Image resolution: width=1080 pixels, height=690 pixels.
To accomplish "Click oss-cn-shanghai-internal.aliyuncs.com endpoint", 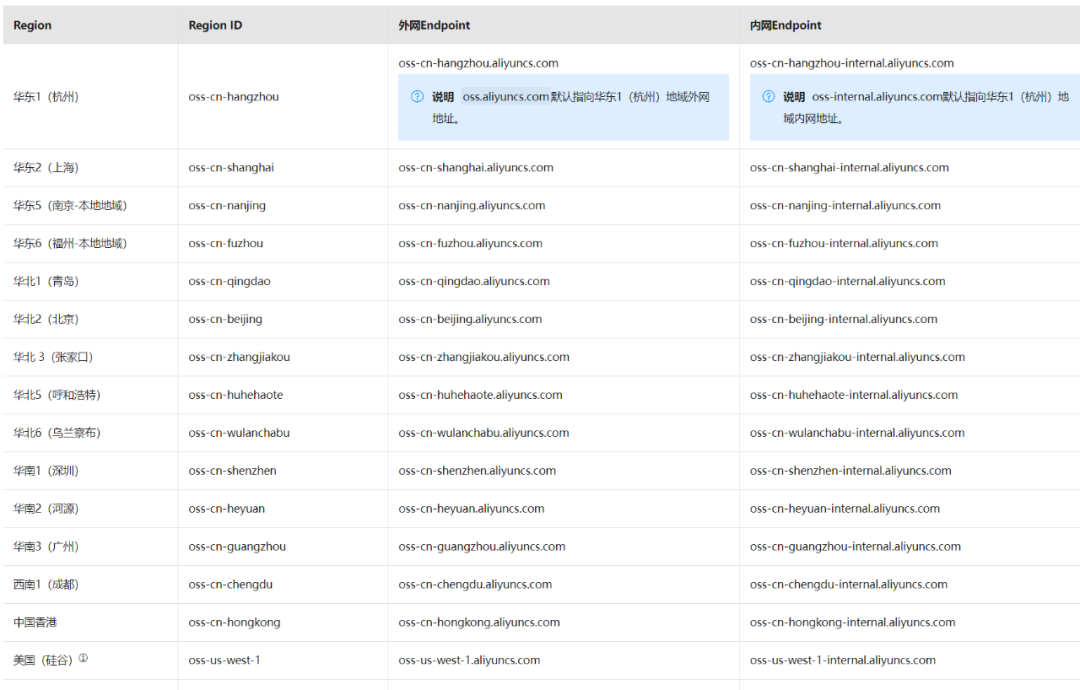I will (849, 168).
